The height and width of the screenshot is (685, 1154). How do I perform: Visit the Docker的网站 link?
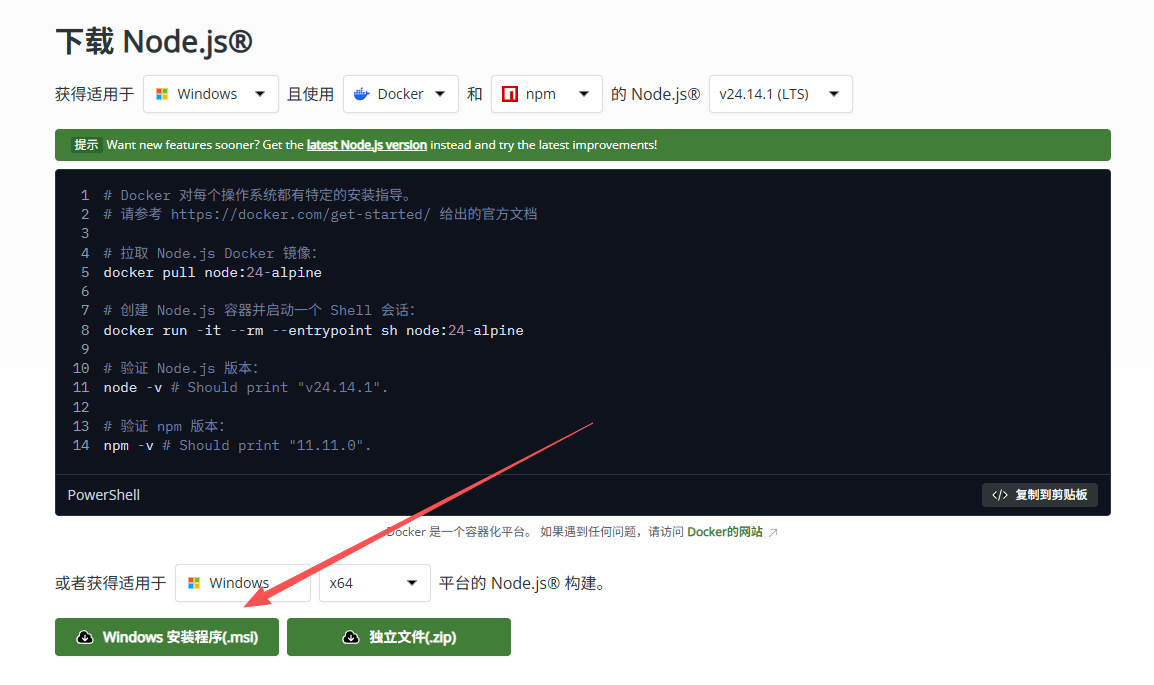click(724, 532)
